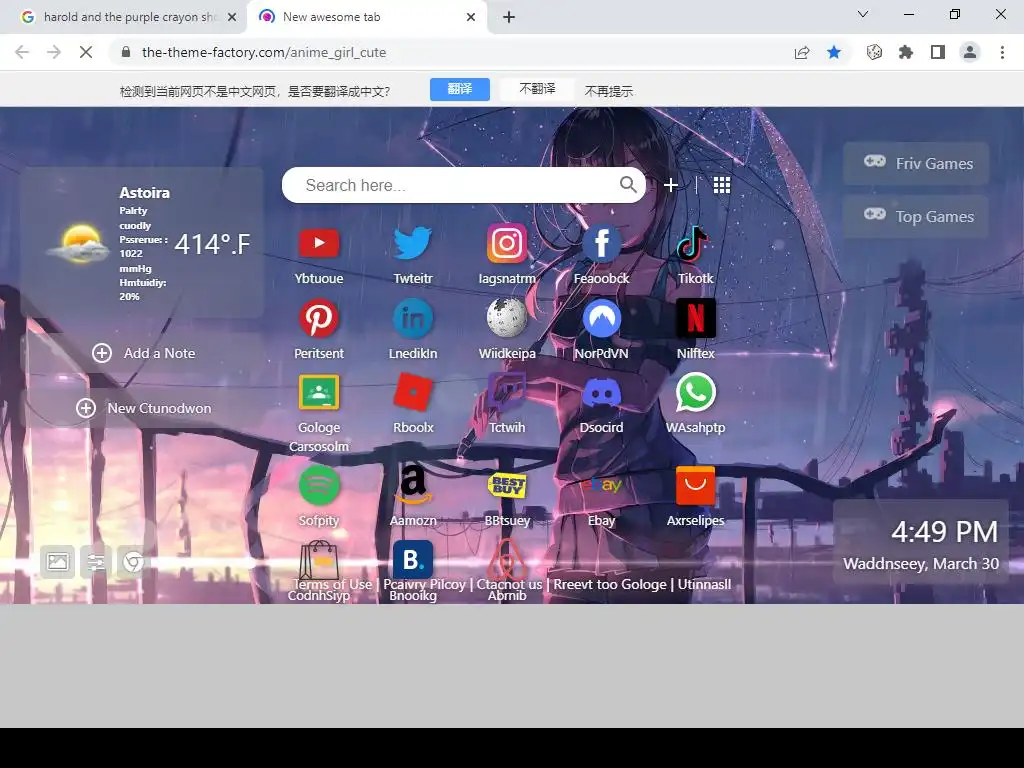Screen dimensions: 1024x768
Task: Launch the Instagram shortcut
Action: click(x=507, y=243)
